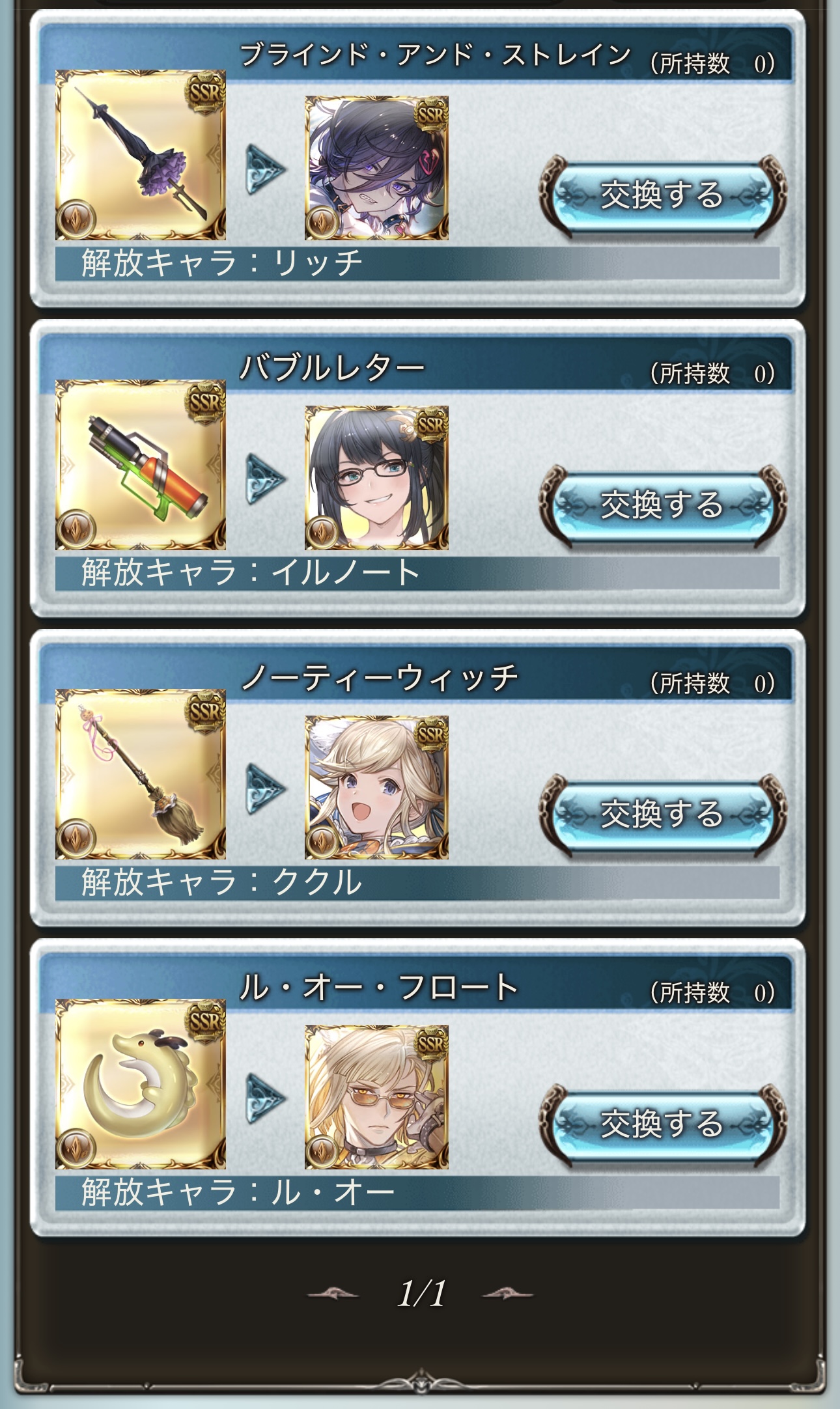Click 交換する for ノーティーウィッチ

tap(662, 815)
